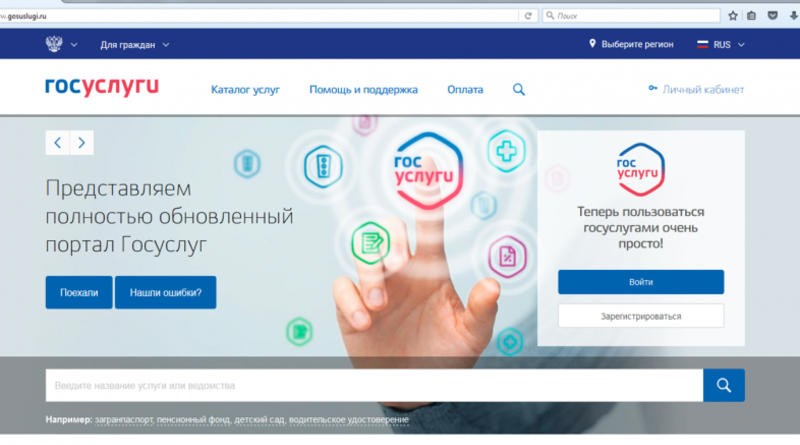800x445 pixels.
Task: Focus the service name search field
Action: 374,385
